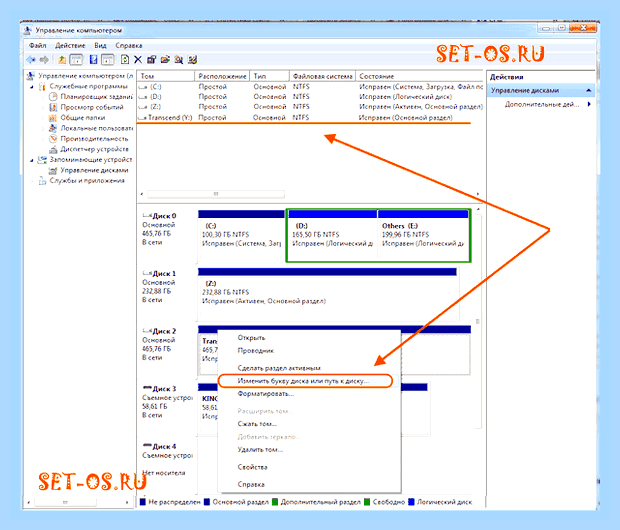The width and height of the screenshot is (620, 530).
Task: Click the Refresh toolbar icon
Action: pyautogui.click(x=125, y=60)
